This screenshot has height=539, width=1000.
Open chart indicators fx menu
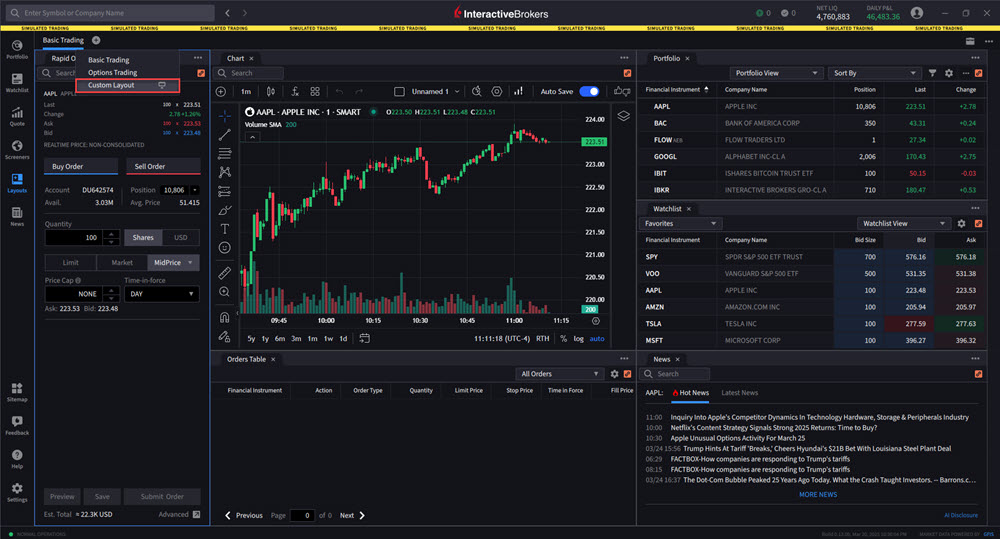(295, 91)
